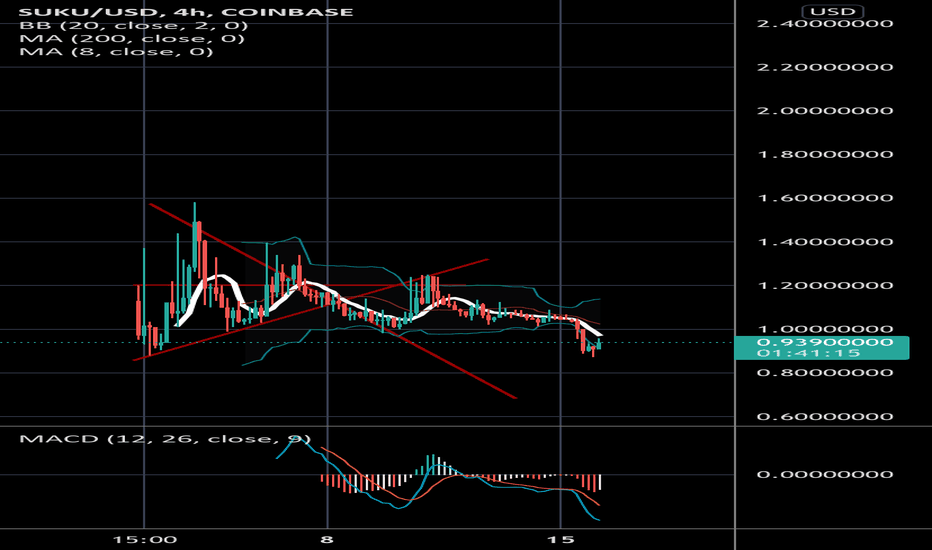Screen dimensions: 932x550
Task: Click the 15:00 time axis label
Action: tap(144, 540)
